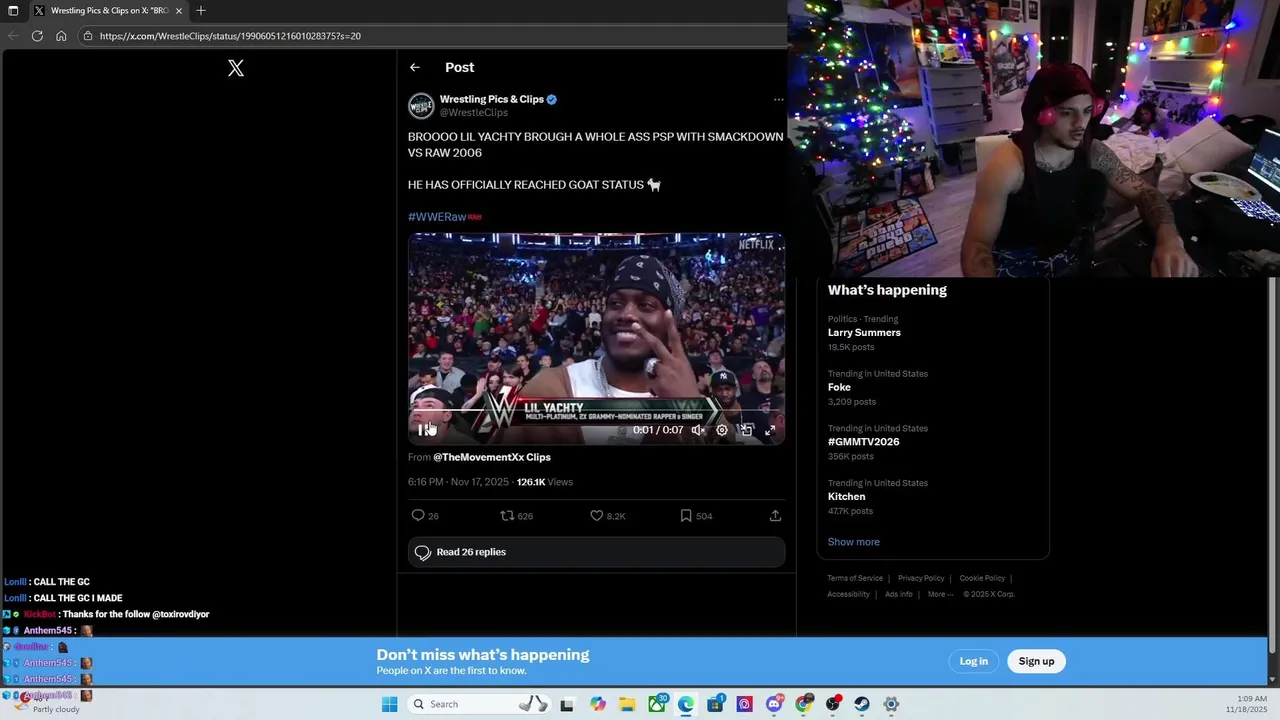Open the Larry Summers trending topic

coord(864,332)
